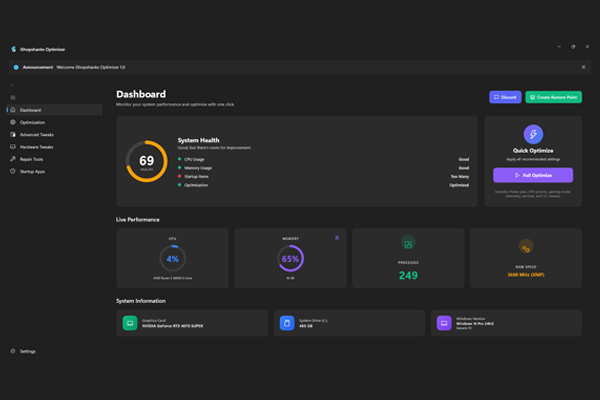Screen dimensions: 600x400
Task: Click the Memory usage ring showing 65%
Action: [290, 259]
